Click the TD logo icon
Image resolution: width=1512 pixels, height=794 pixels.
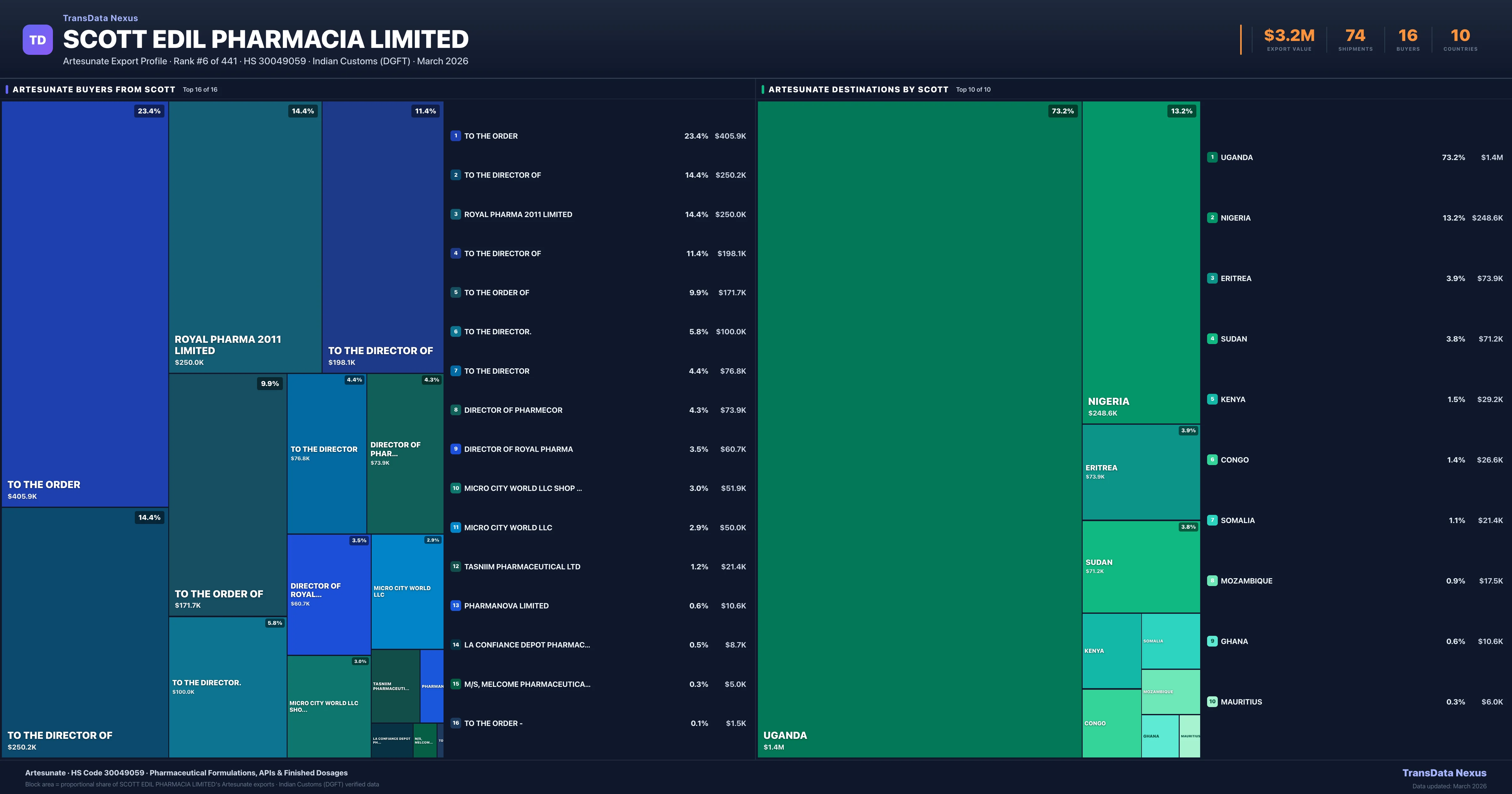coord(37,40)
